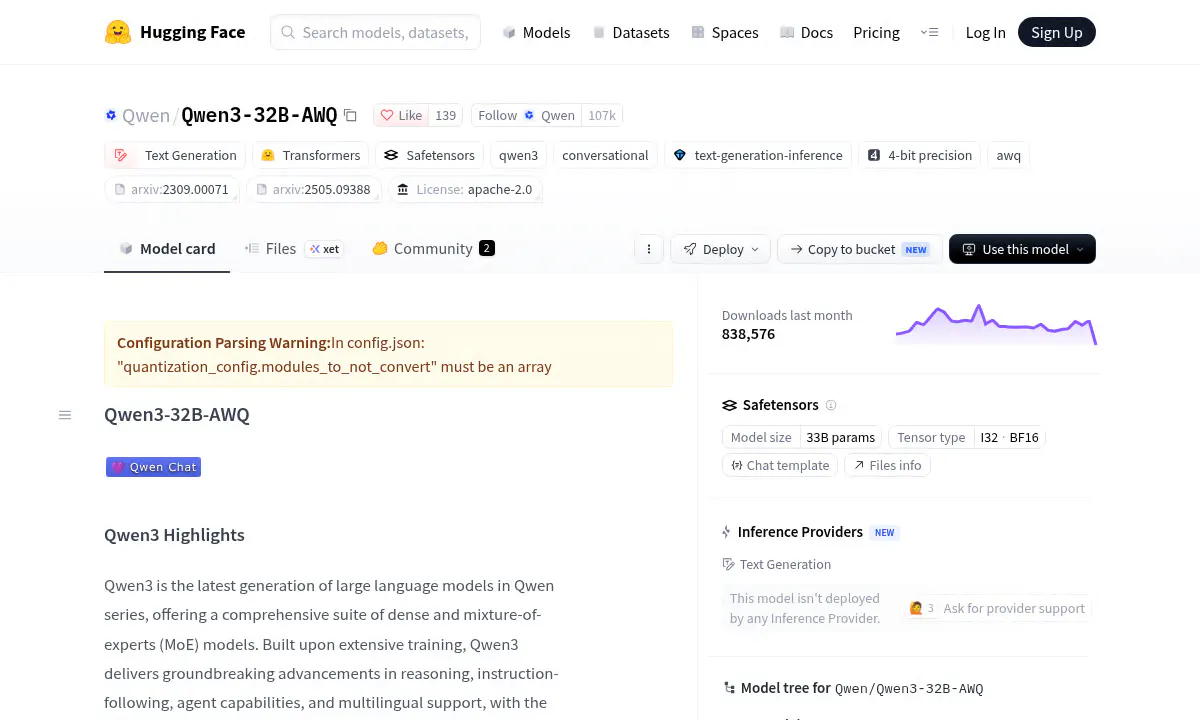The height and width of the screenshot is (720, 1200).
Task: Open the 107k followers count
Action: click(x=602, y=115)
